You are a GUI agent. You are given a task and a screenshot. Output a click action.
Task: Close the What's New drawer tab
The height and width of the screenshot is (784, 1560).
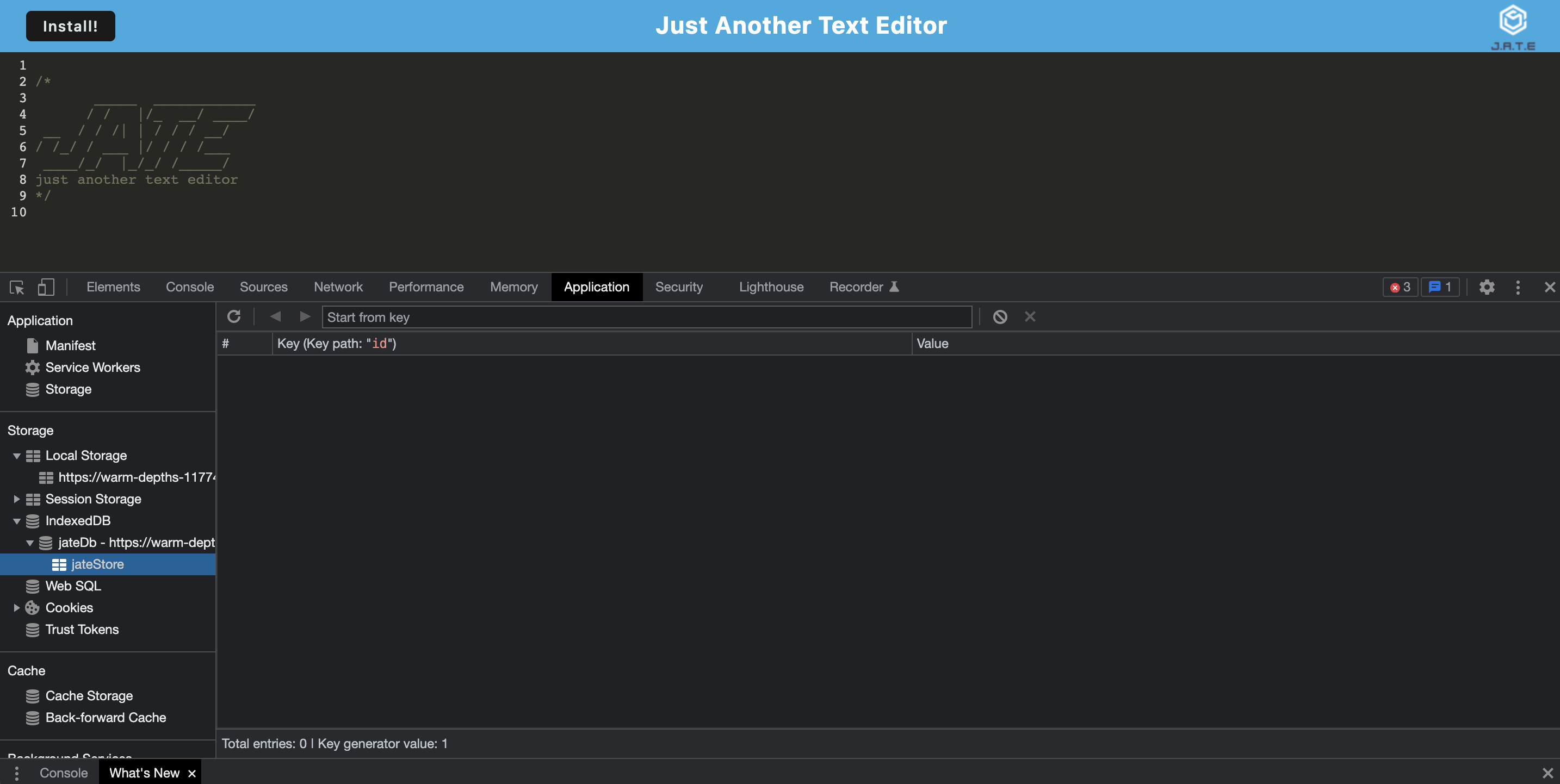tap(192, 773)
